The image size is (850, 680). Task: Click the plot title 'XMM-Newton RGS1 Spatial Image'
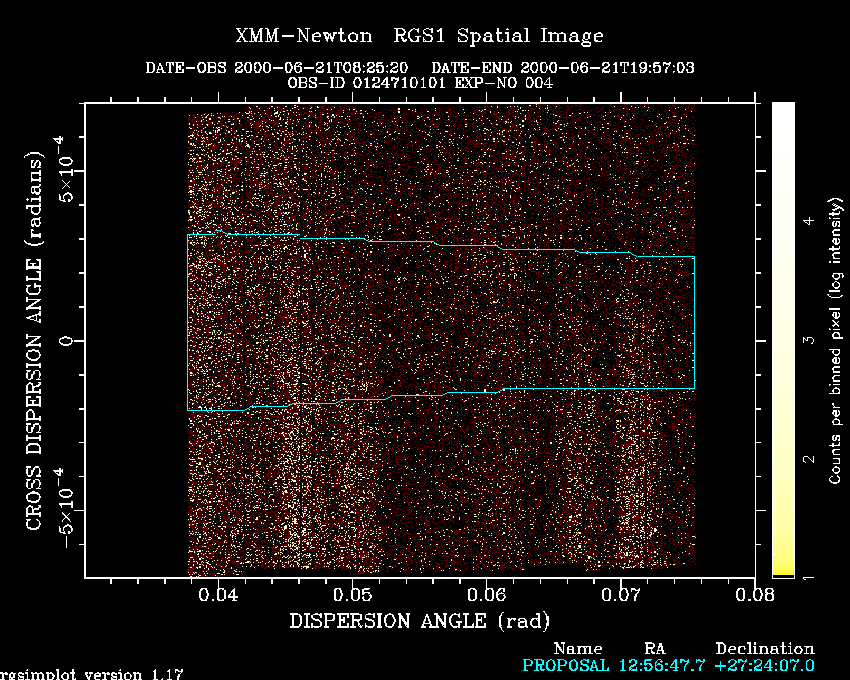coord(419,36)
